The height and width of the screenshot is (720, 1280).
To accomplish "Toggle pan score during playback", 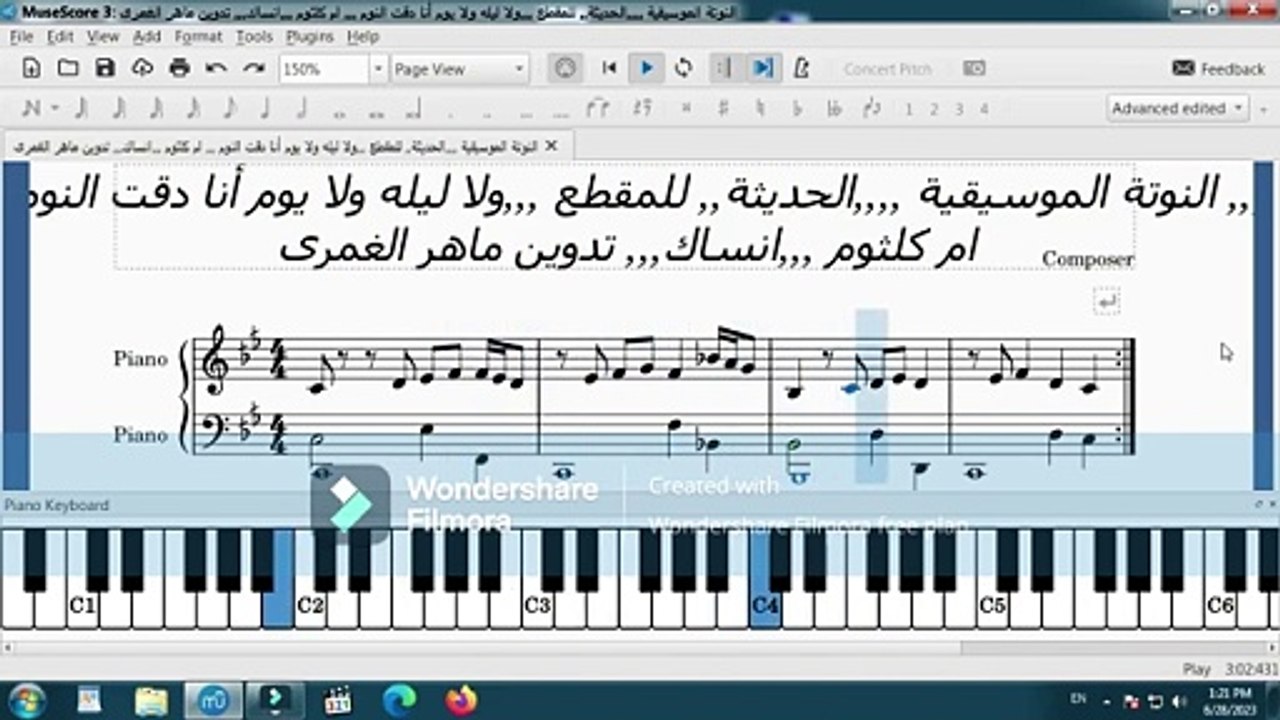I will (763, 68).
